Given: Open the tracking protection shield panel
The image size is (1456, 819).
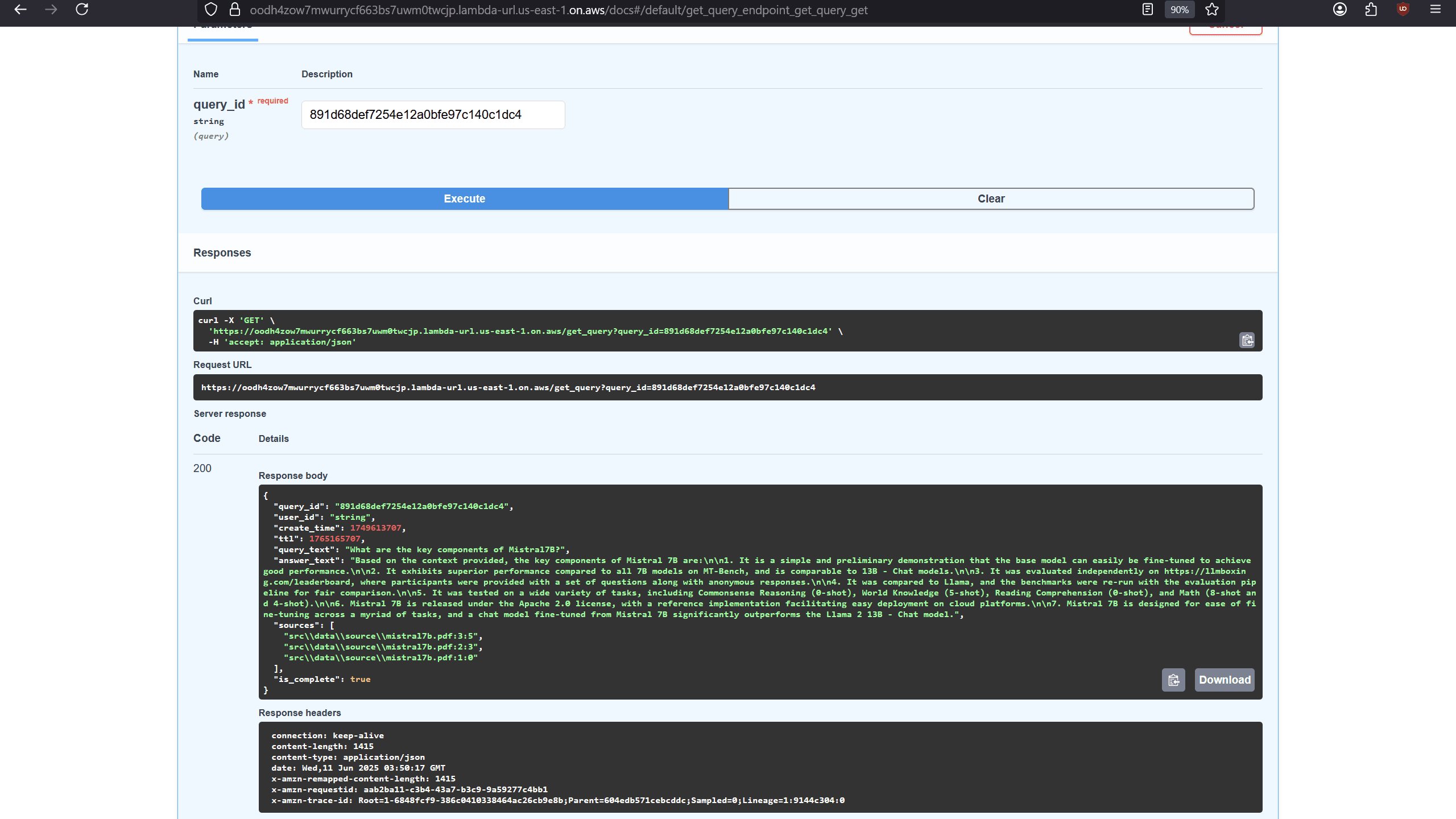Looking at the screenshot, I should point(211,10).
